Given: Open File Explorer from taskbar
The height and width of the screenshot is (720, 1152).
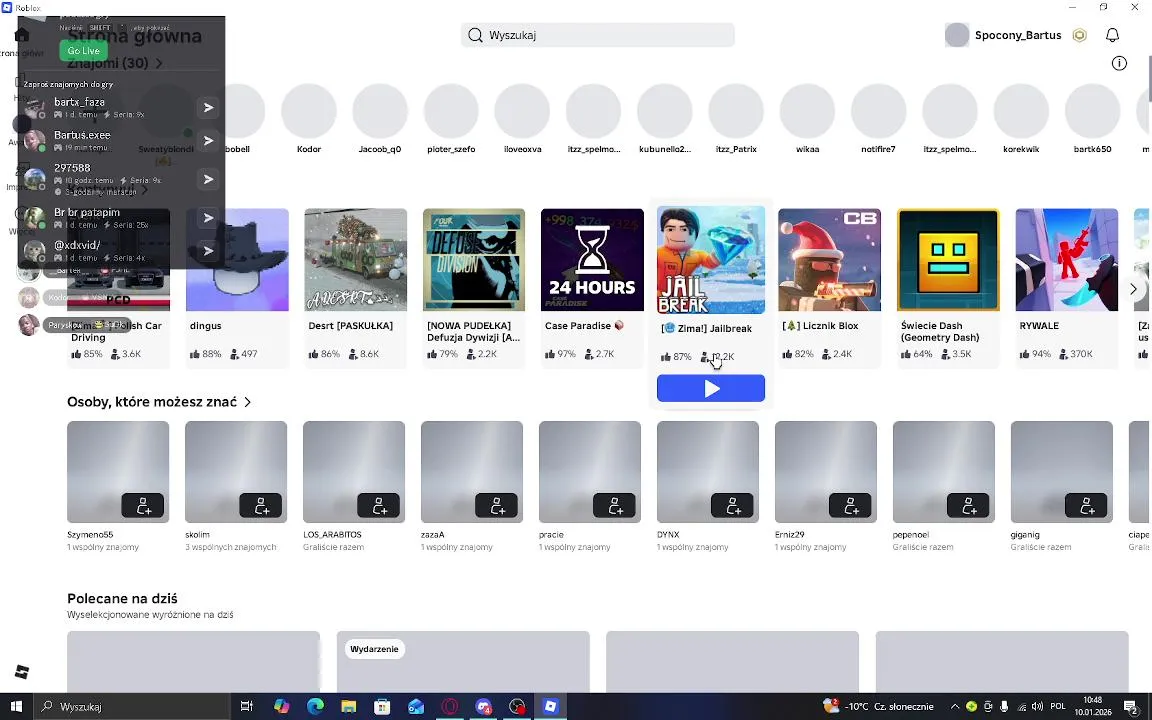Looking at the screenshot, I should (348, 706).
